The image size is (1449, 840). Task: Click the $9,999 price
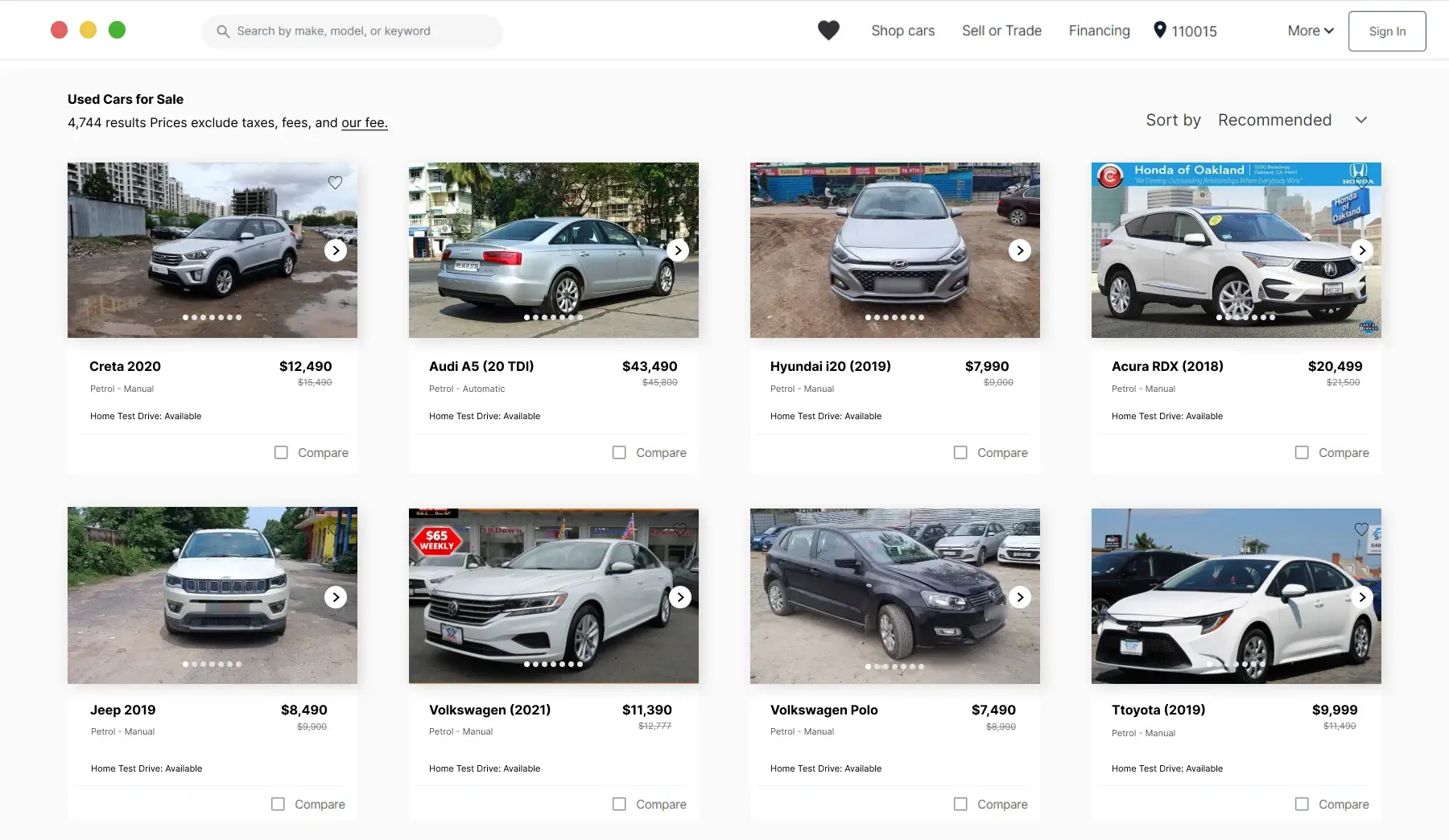point(1335,710)
